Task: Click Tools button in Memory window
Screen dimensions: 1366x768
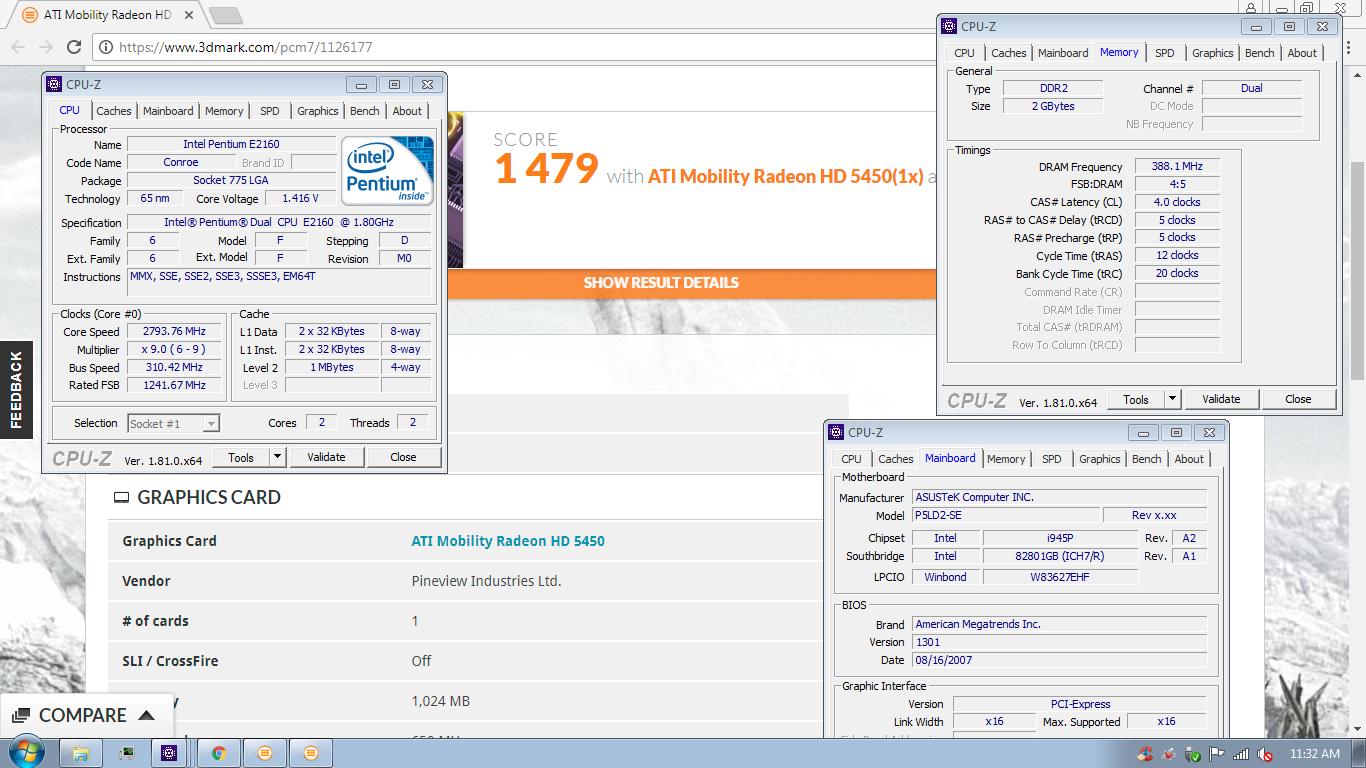Action: click(1136, 399)
